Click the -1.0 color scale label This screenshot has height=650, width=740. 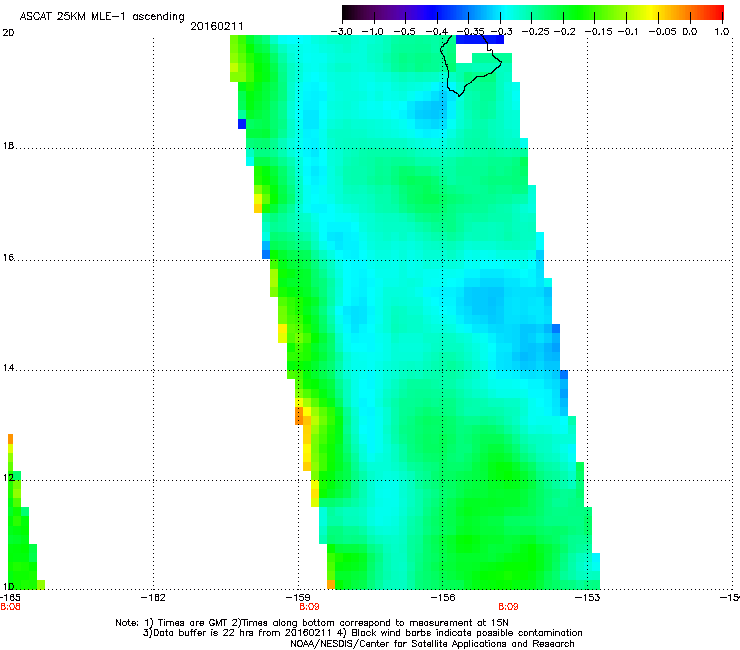click(x=372, y=32)
